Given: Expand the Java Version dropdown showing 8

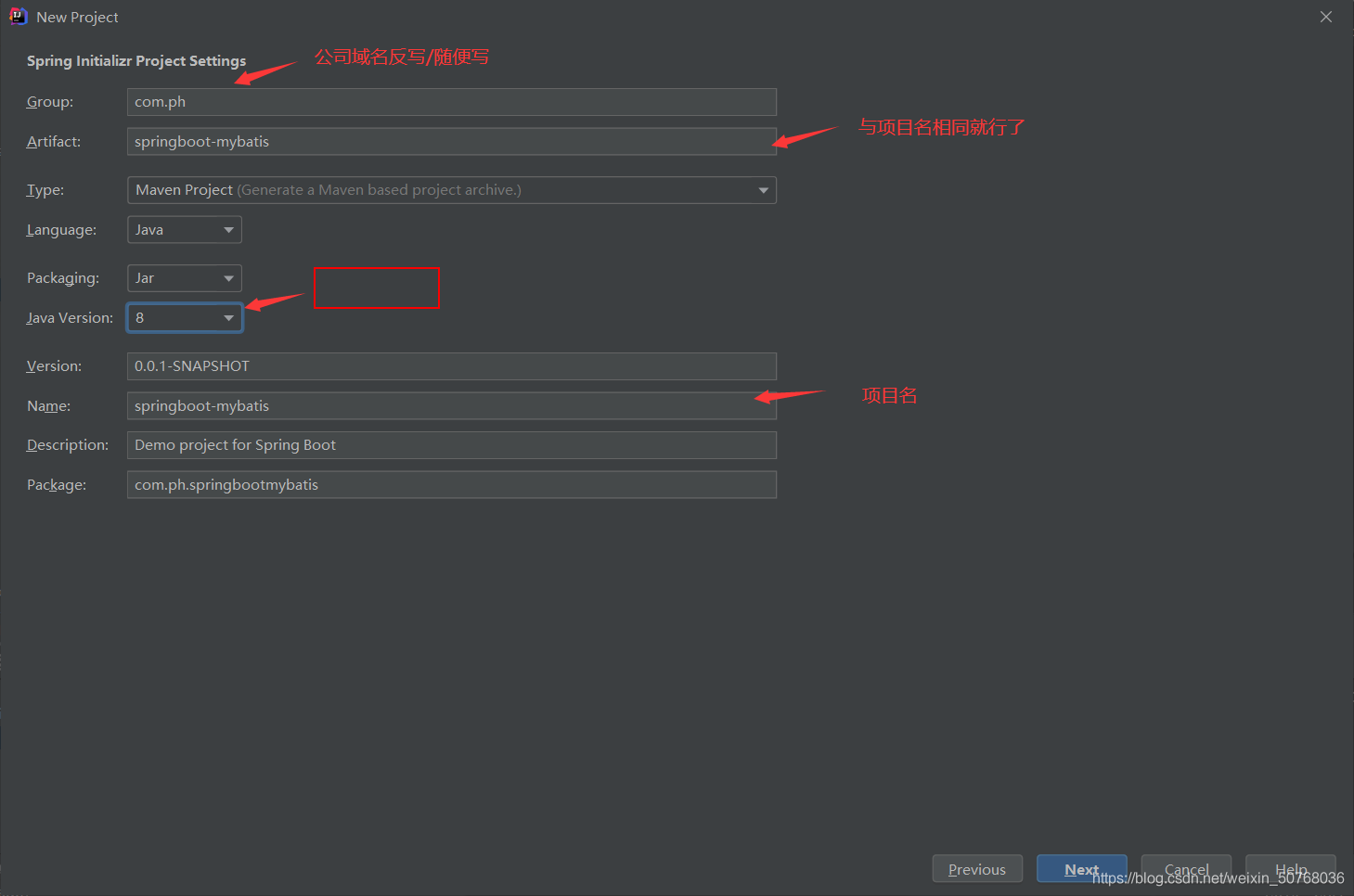Looking at the screenshot, I should coord(185,317).
